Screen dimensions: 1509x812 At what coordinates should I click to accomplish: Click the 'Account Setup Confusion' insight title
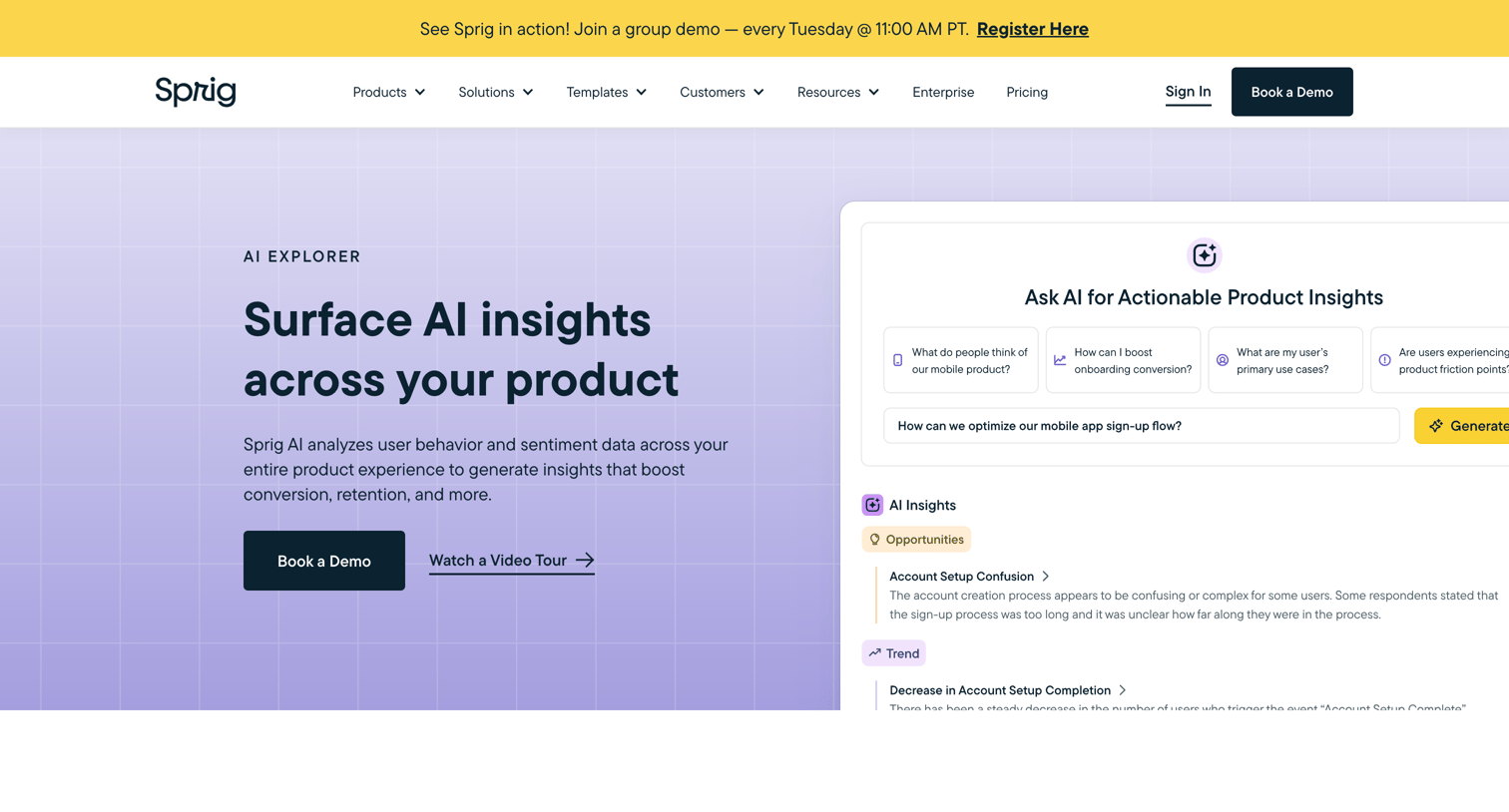(961, 577)
